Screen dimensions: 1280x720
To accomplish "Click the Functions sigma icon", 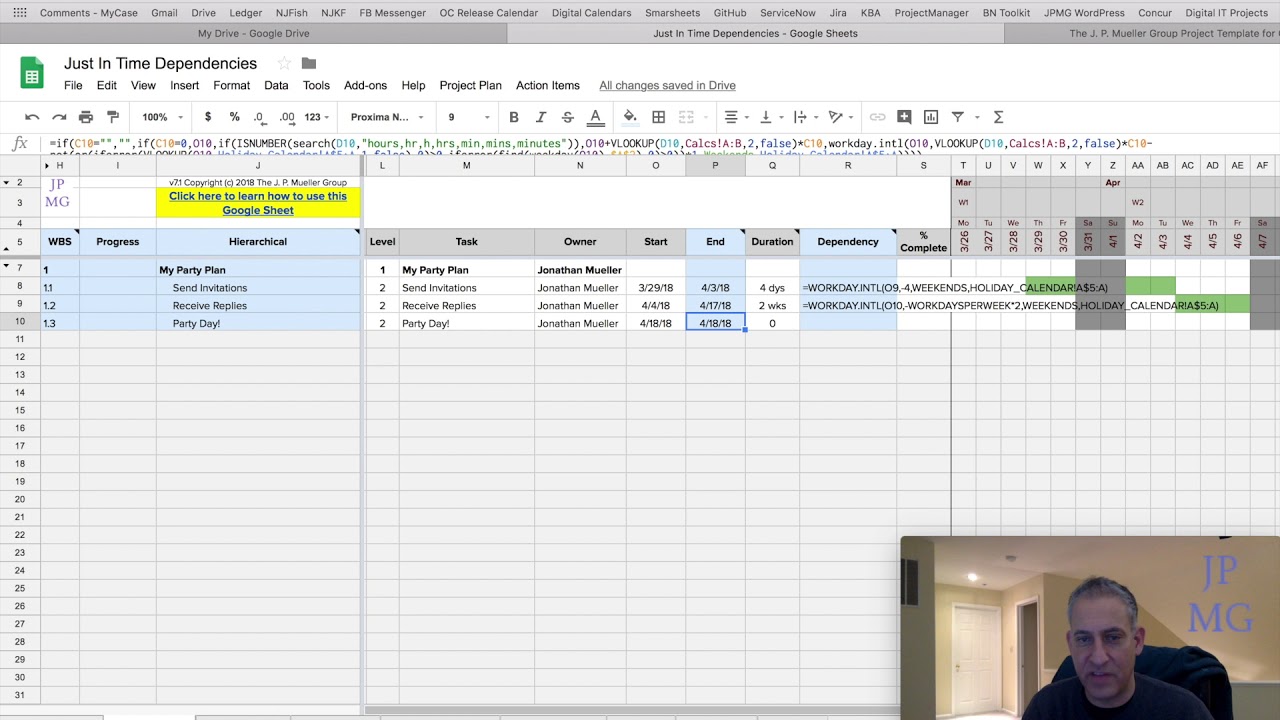I will tap(998, 117).
